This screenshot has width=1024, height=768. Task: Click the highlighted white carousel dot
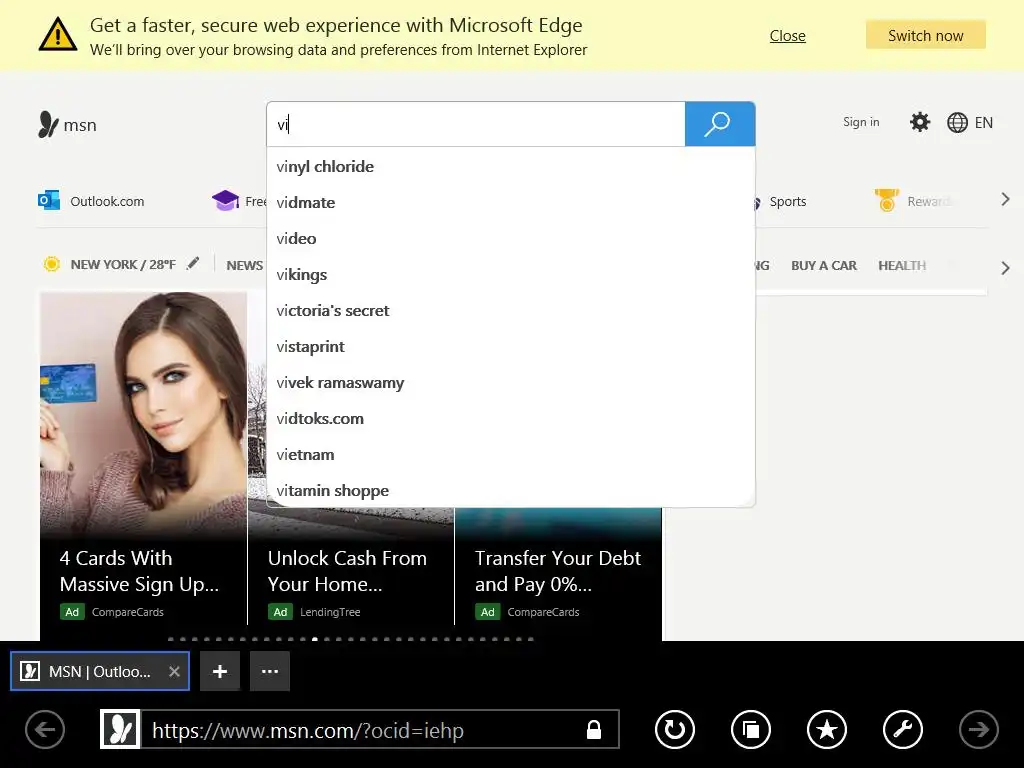pyautogui.click(x=315, y=639)
